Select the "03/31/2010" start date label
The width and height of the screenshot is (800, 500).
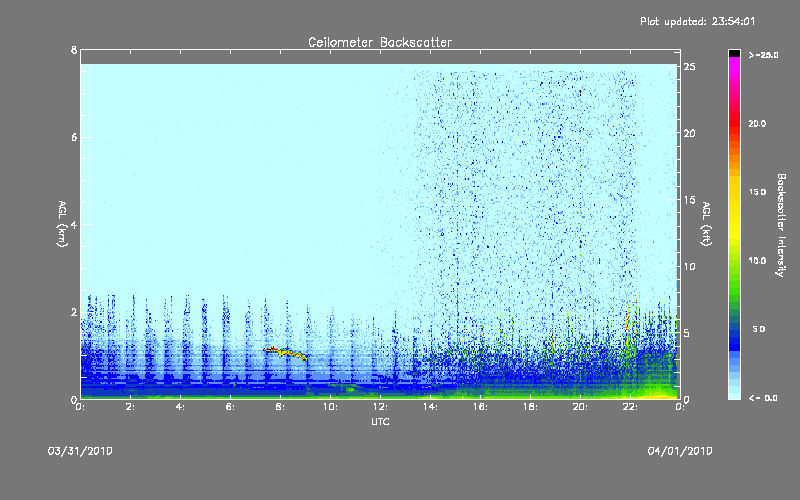(x=80, y=451)
